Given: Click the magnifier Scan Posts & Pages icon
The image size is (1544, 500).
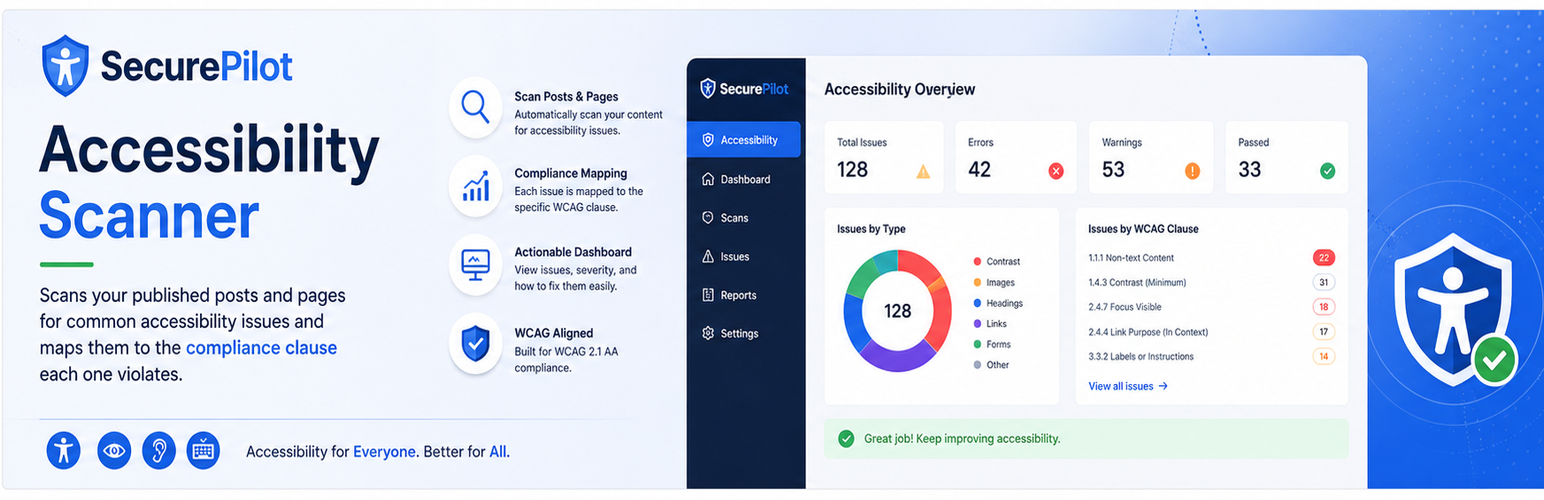Looking at the screenshot, I should click(475, 106).
